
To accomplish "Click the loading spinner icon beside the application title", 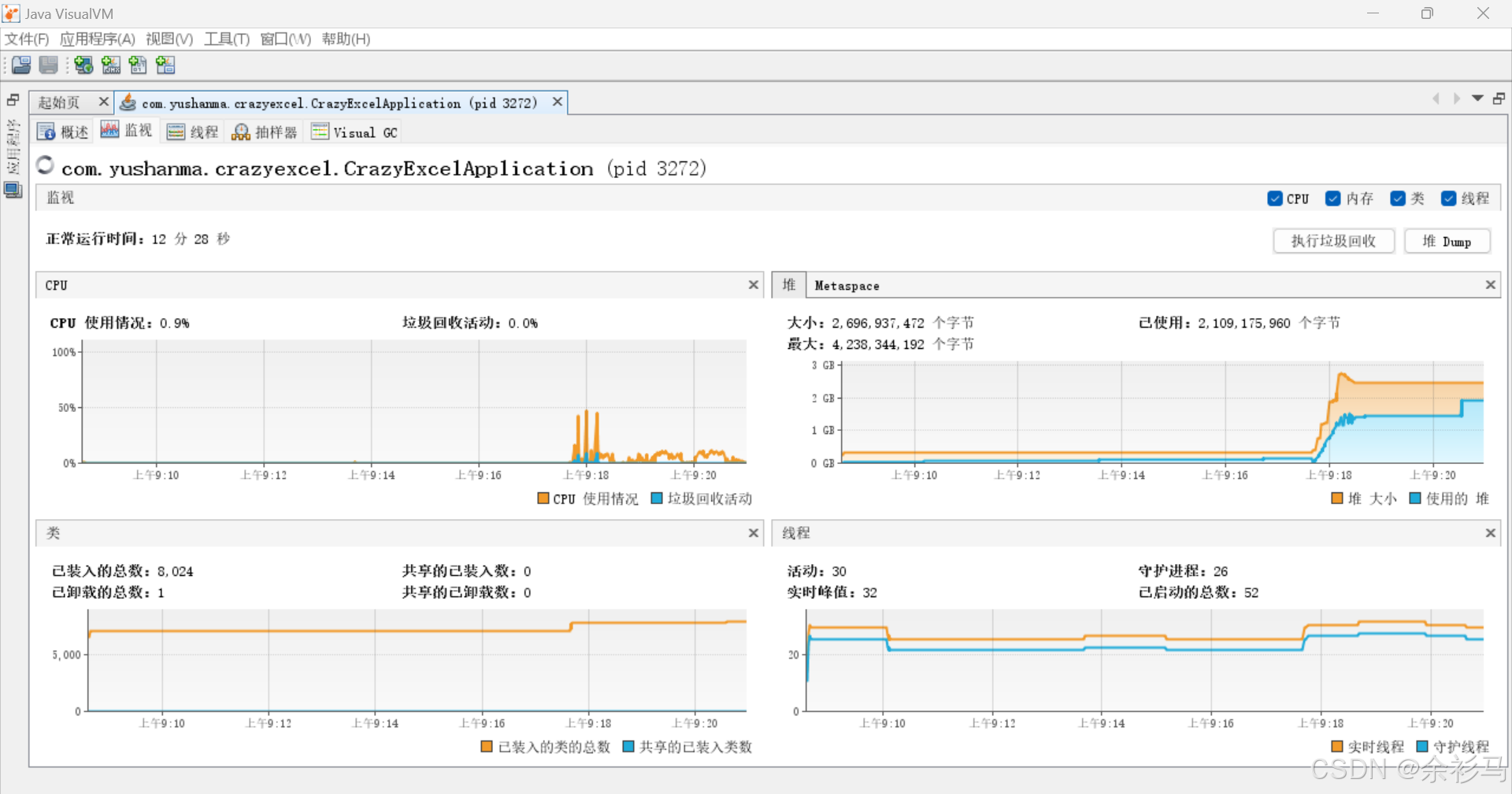I will 46,165.
